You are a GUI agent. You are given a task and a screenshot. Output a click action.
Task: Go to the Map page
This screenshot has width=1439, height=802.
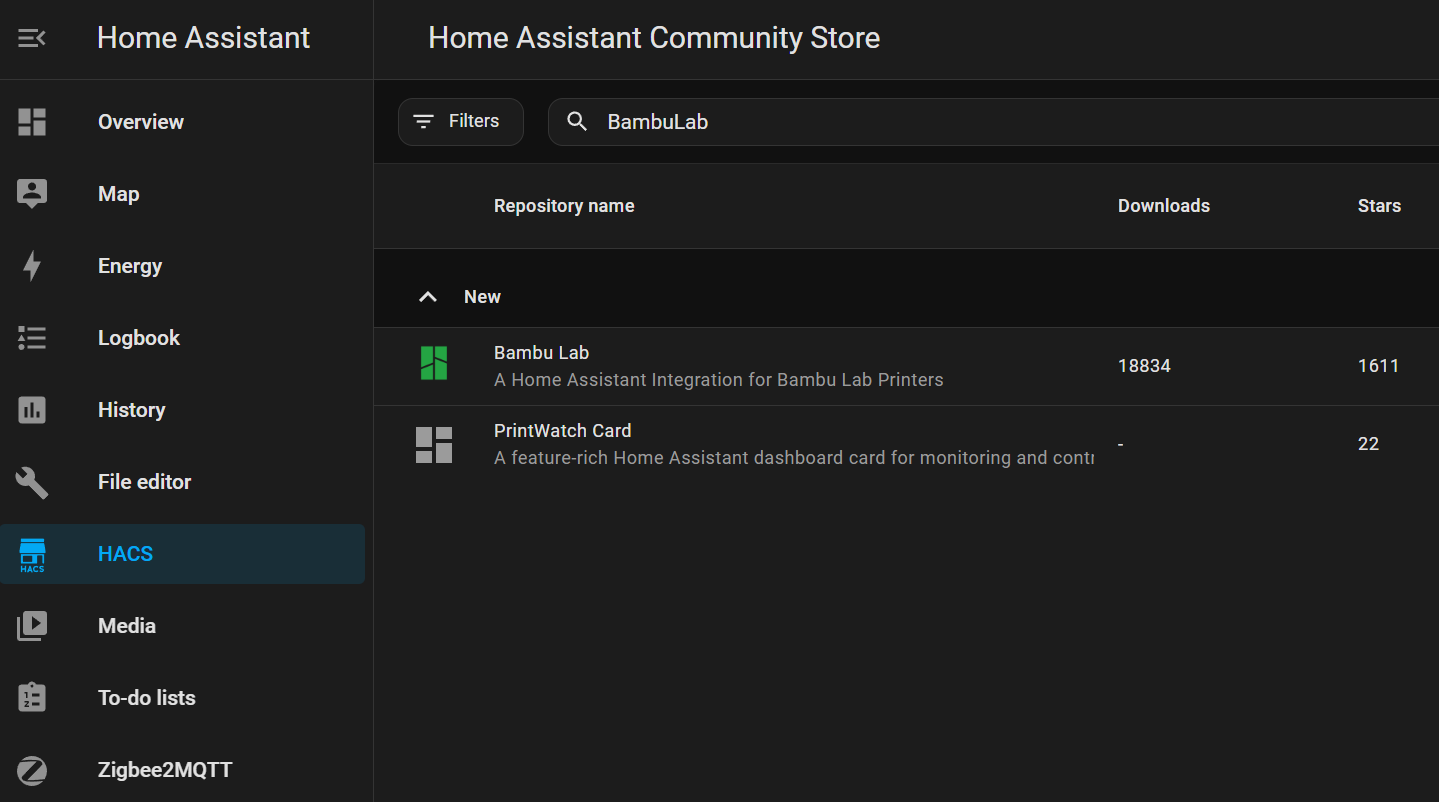[x=183, y=194]
